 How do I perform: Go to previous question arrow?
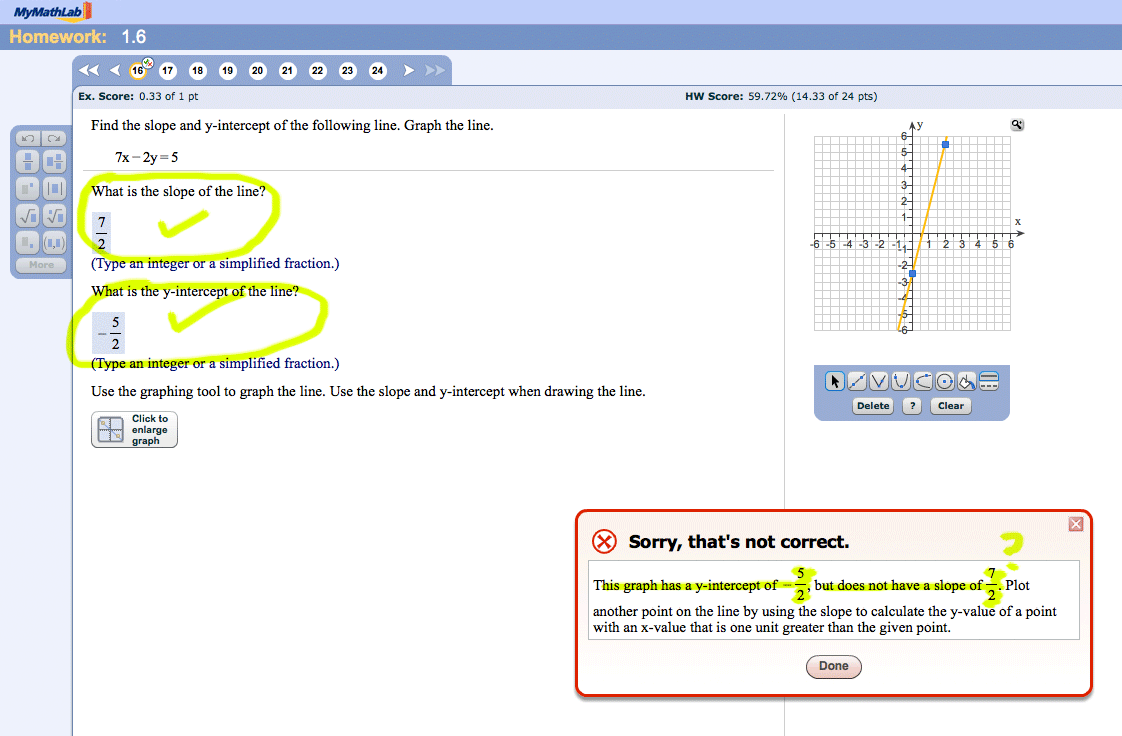pos(115,70)
